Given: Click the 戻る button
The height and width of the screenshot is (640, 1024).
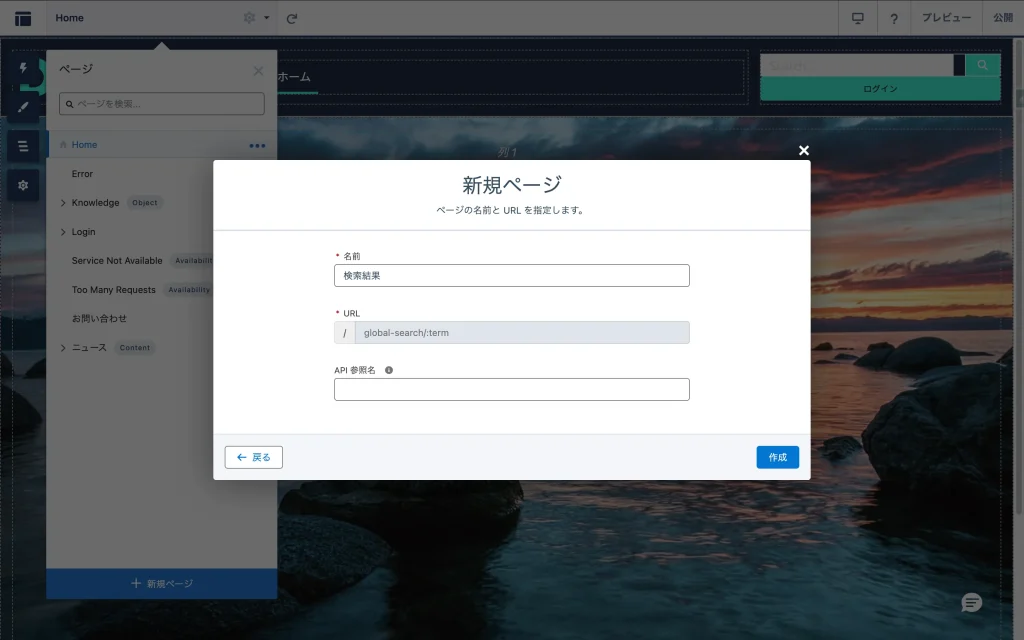Looking at the screenshot, I should point(254,457).
